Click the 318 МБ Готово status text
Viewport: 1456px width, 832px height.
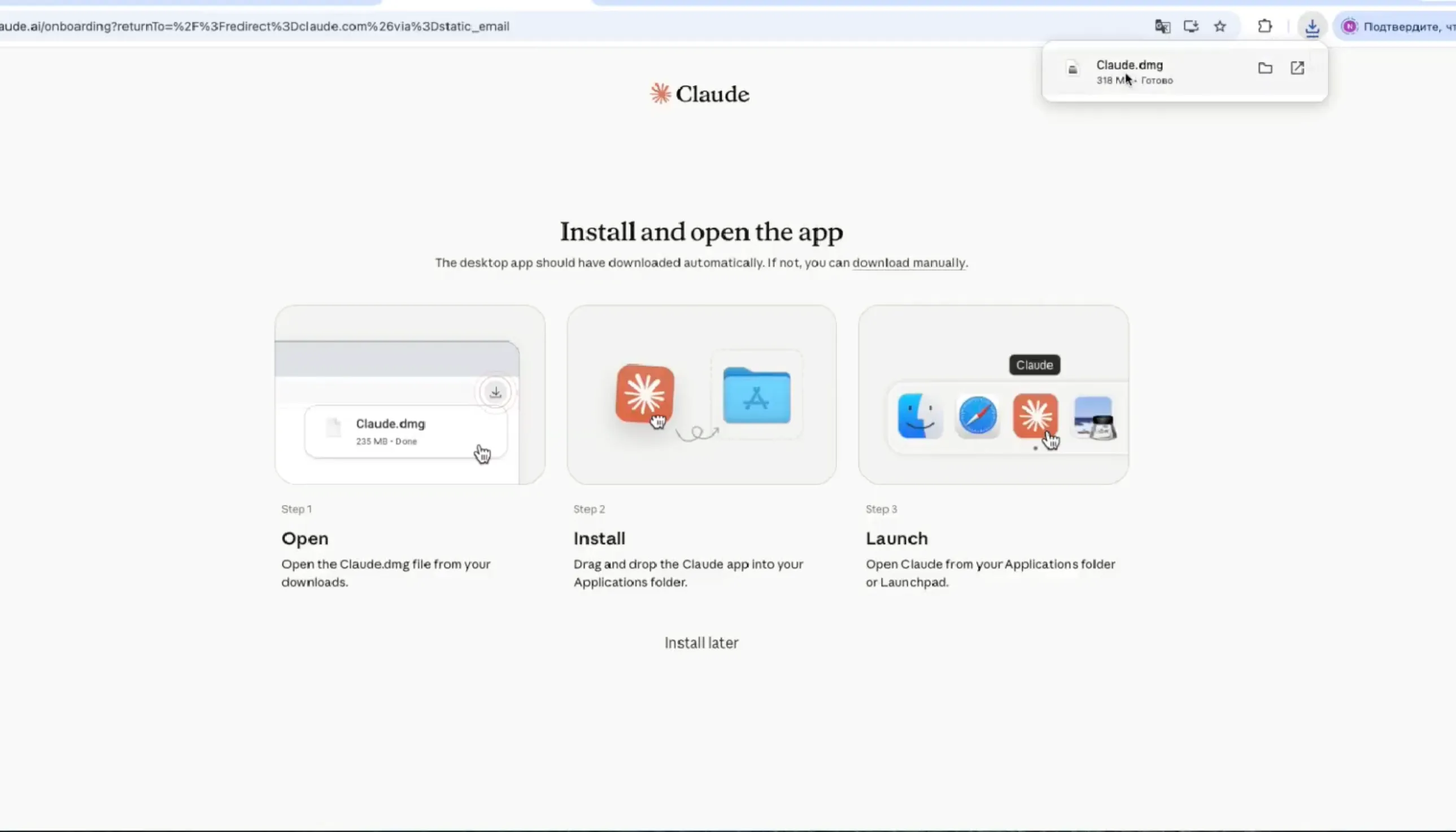pos(1134,81)
